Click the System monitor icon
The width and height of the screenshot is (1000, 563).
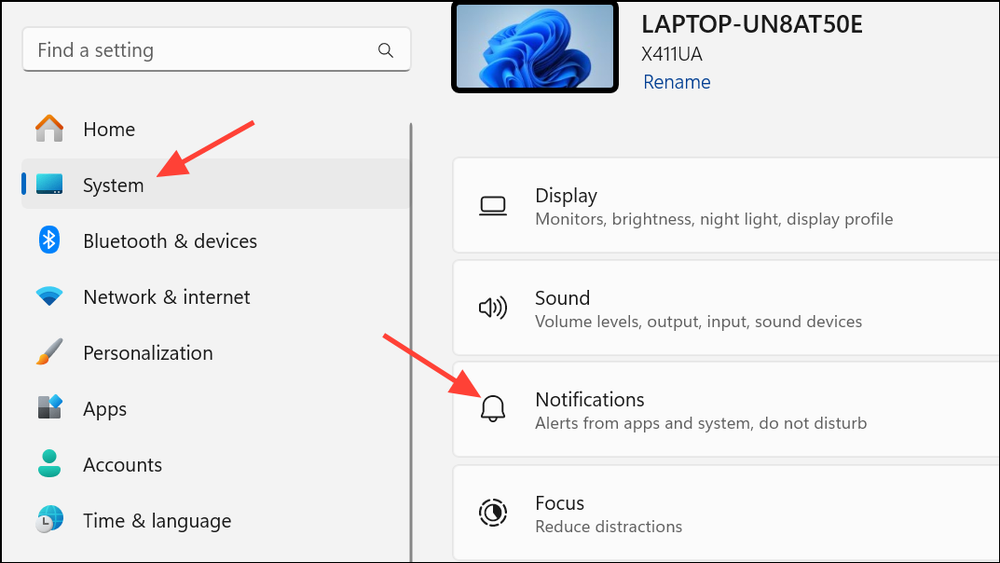point(49,184)
